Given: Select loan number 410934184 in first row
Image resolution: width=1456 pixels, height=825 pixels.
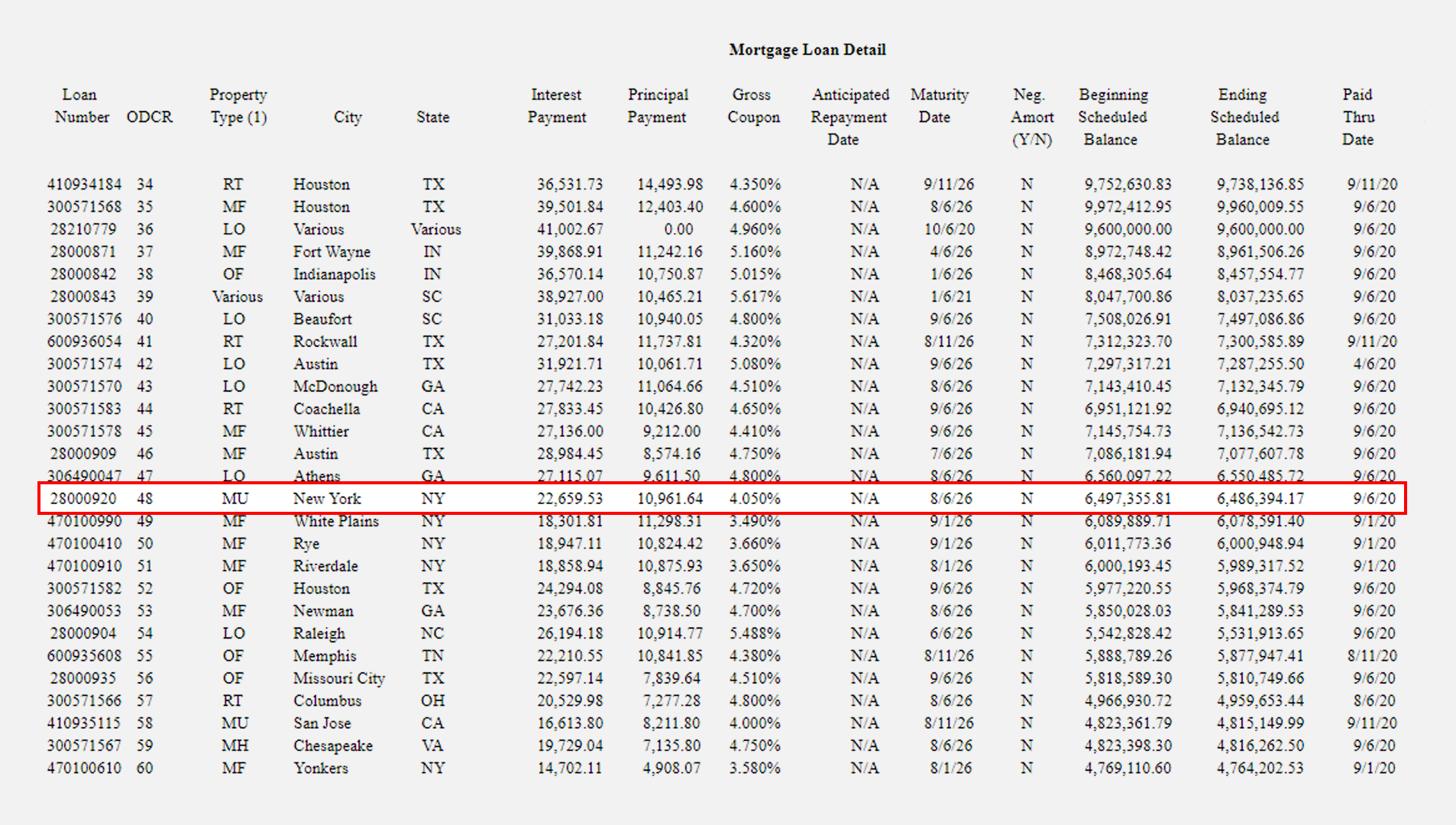Looking at the screenshot, I should (84, 185).
